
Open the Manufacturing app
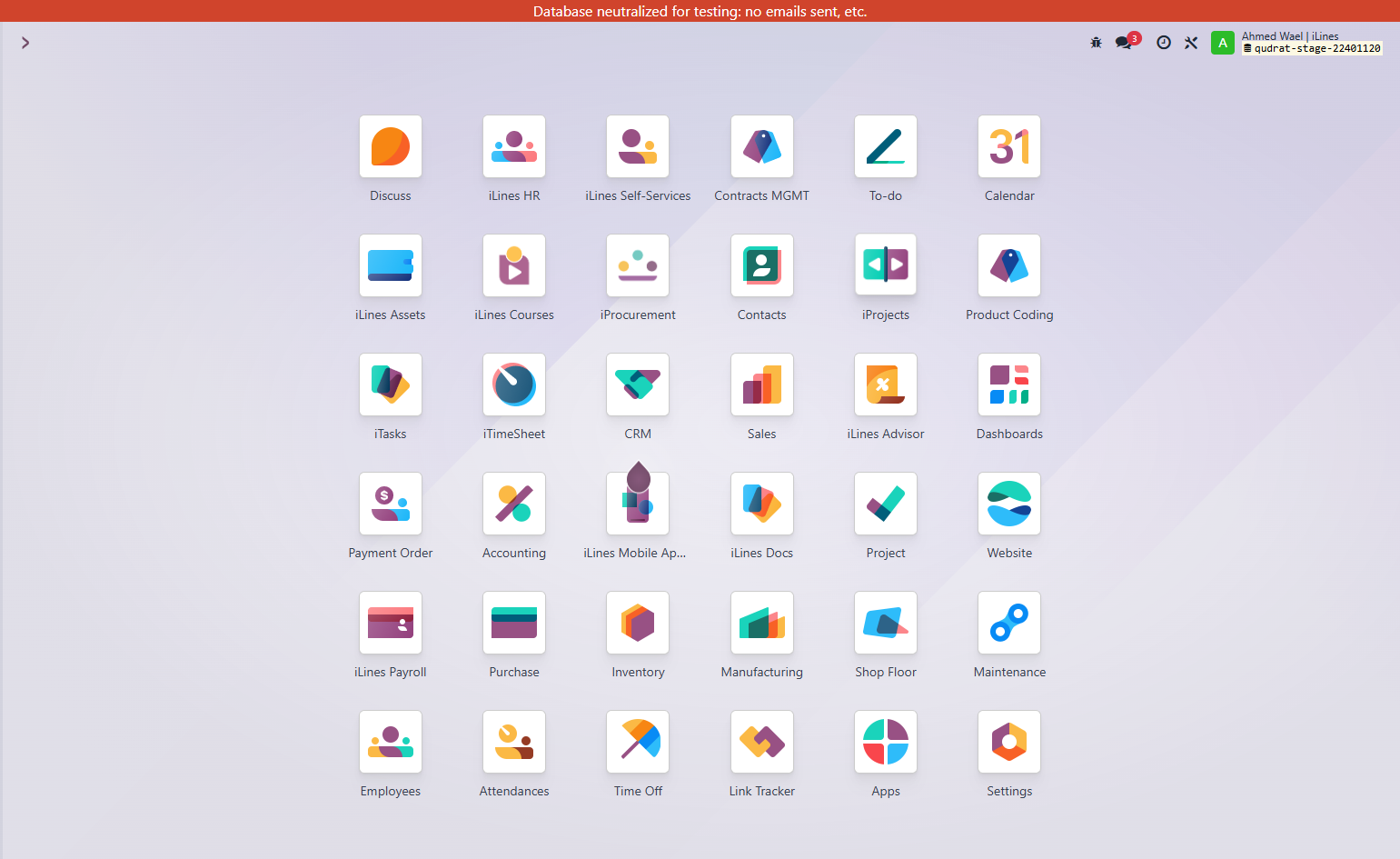762,623
